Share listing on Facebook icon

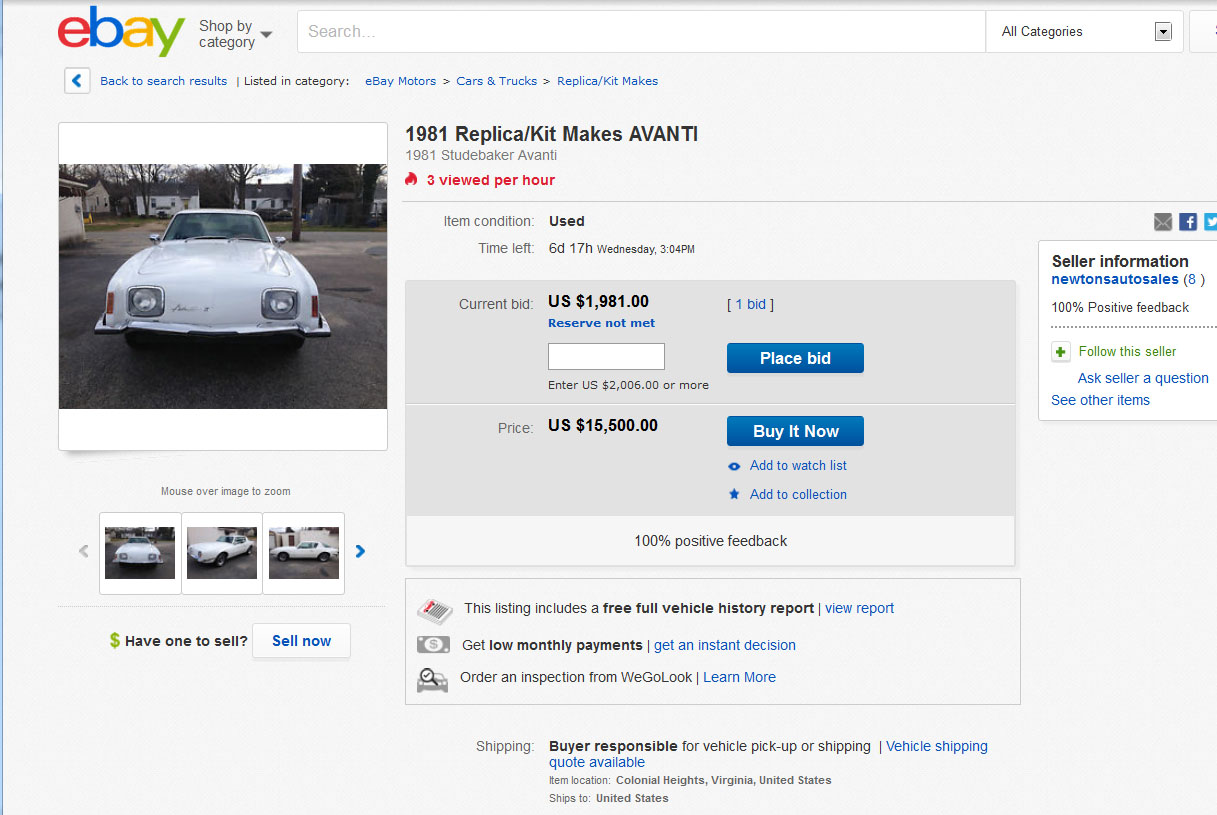(1188, 222)
